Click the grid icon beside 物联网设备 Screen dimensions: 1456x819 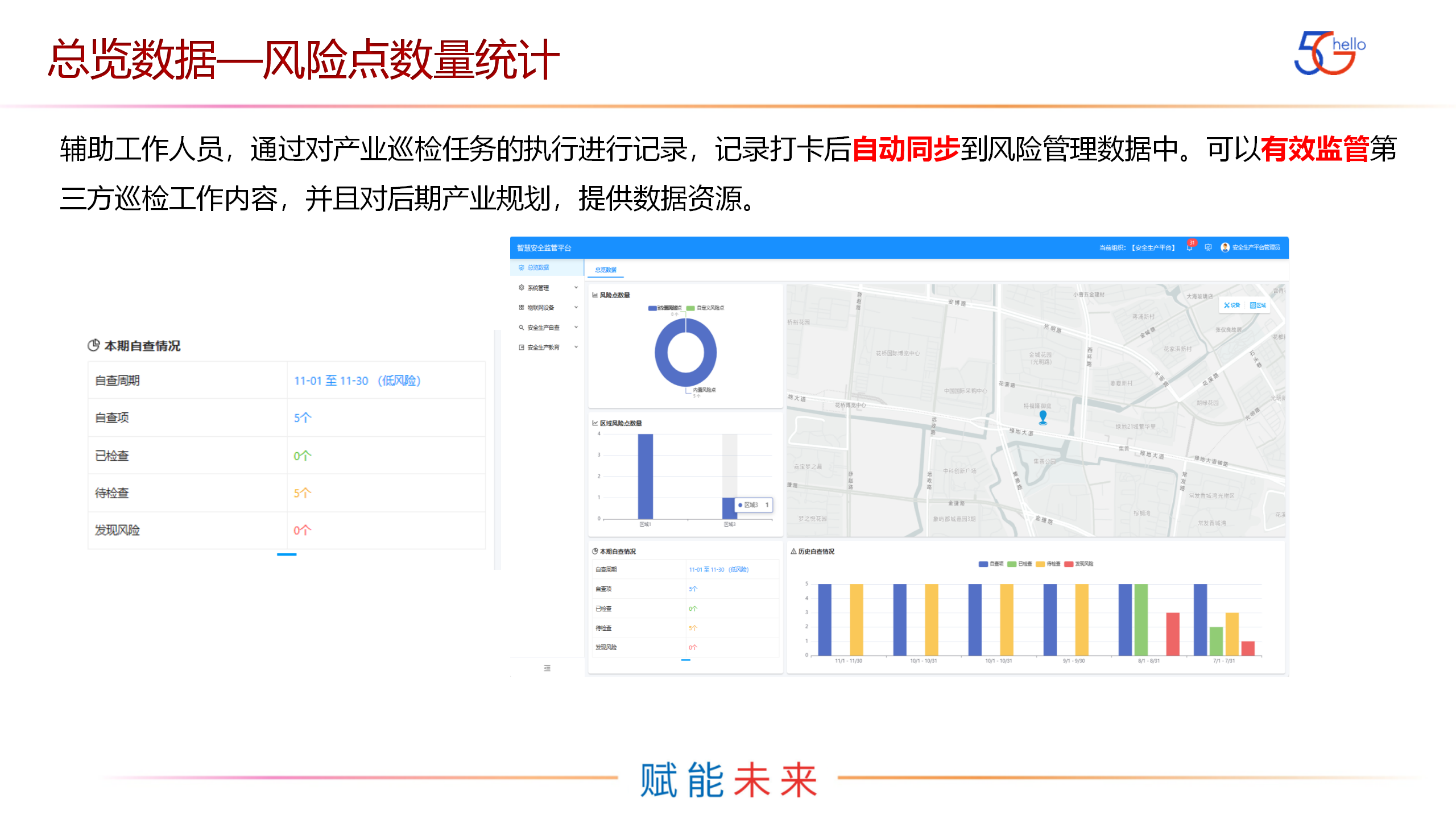tap(521, 308)
